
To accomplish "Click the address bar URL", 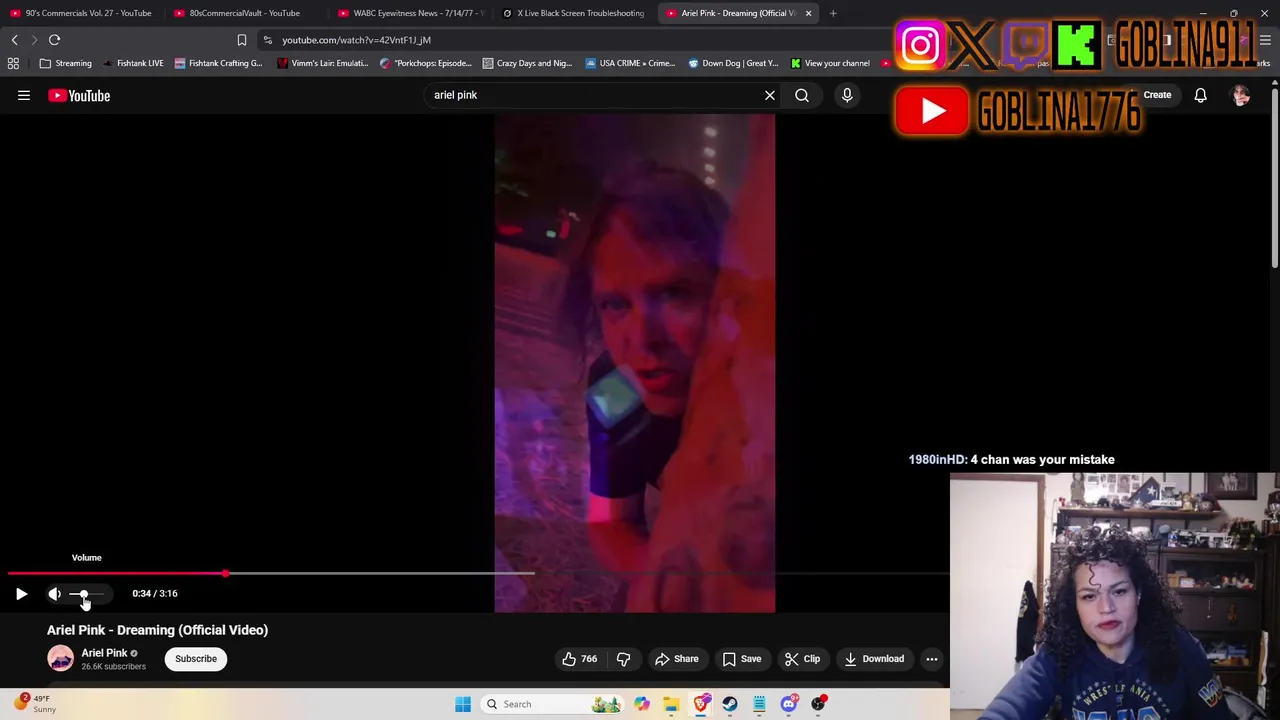I will click(356, 40).
